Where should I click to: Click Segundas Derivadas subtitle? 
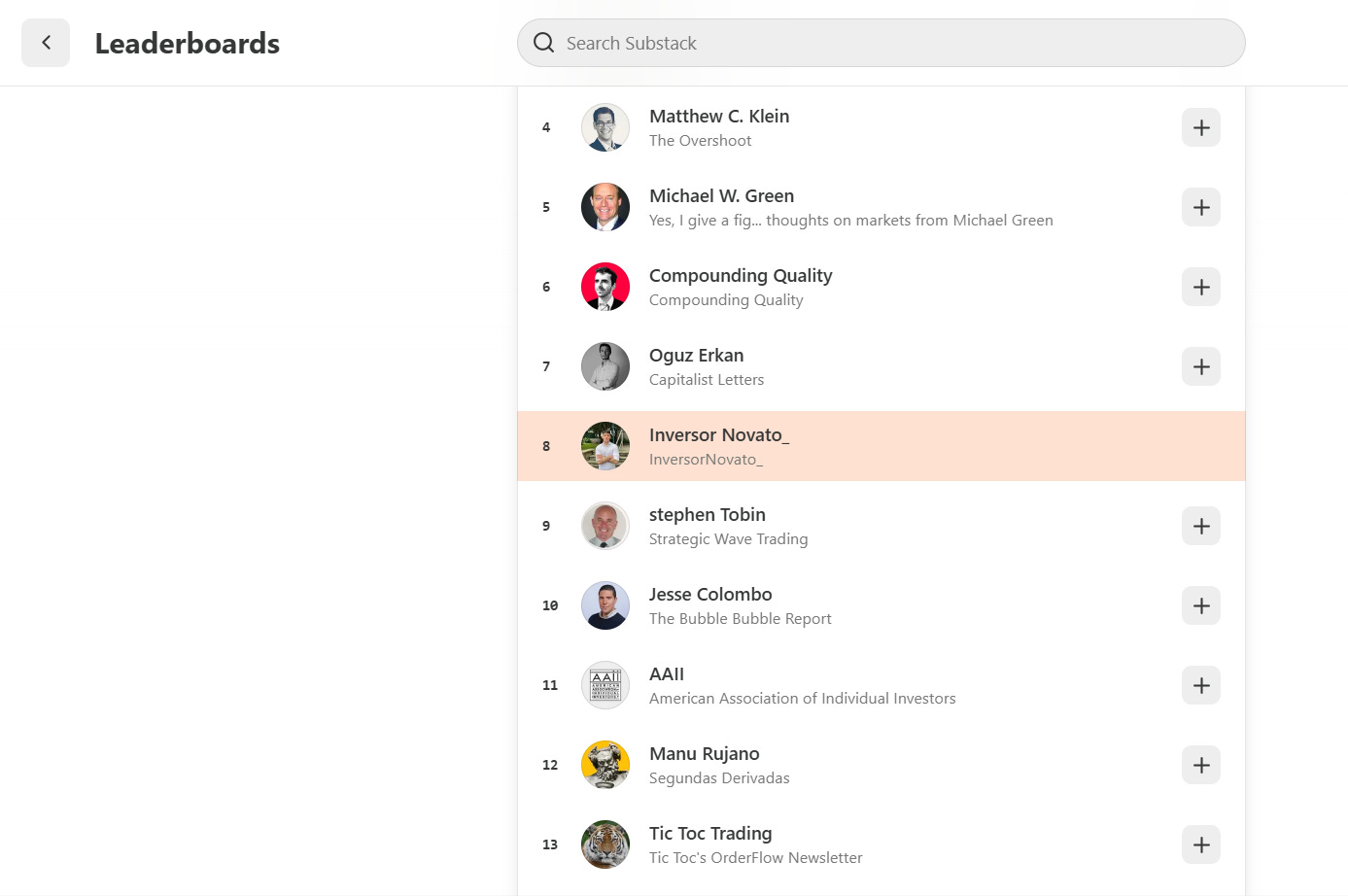[x=719, y=778]
